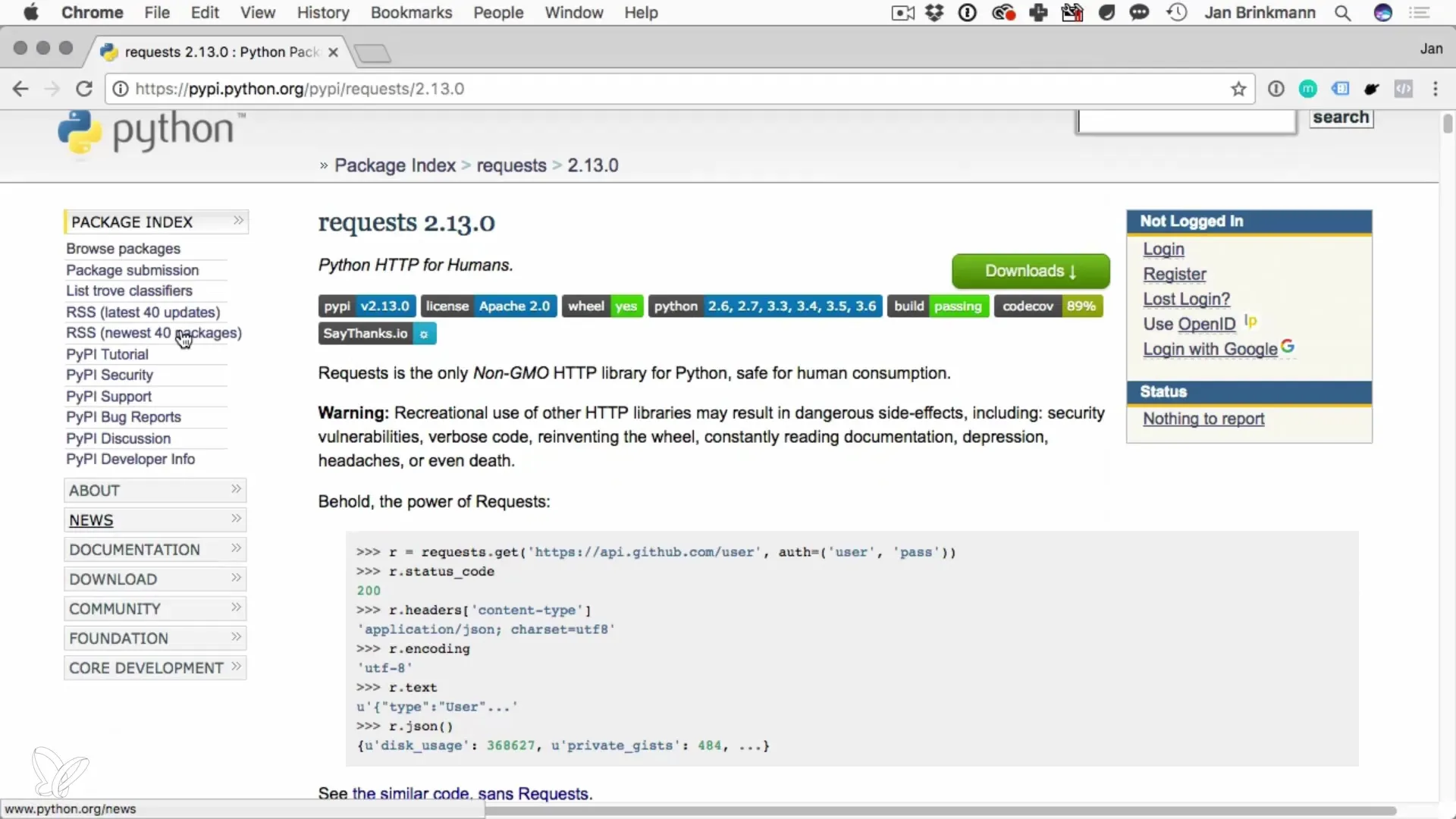1456x819 pixels.
Task: Click the build passing badge
Action: [938, 306]
